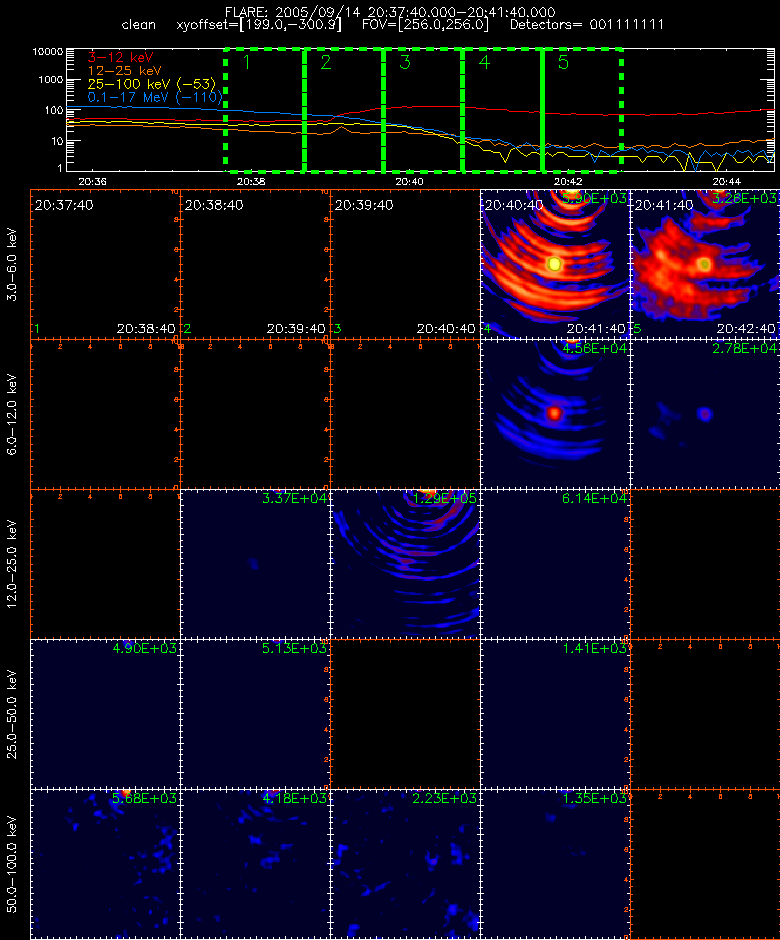Click the blue '0.1-17 MeV (-110)' legend entry
This screenshot has height=940, width=780.
(x=155, y=97)
